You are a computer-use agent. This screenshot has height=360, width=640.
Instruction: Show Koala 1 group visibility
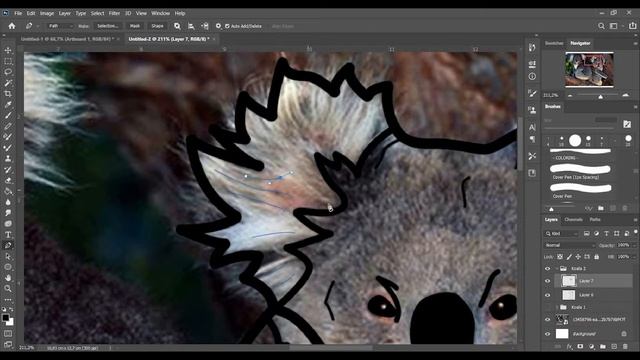(x=548, y=307)
